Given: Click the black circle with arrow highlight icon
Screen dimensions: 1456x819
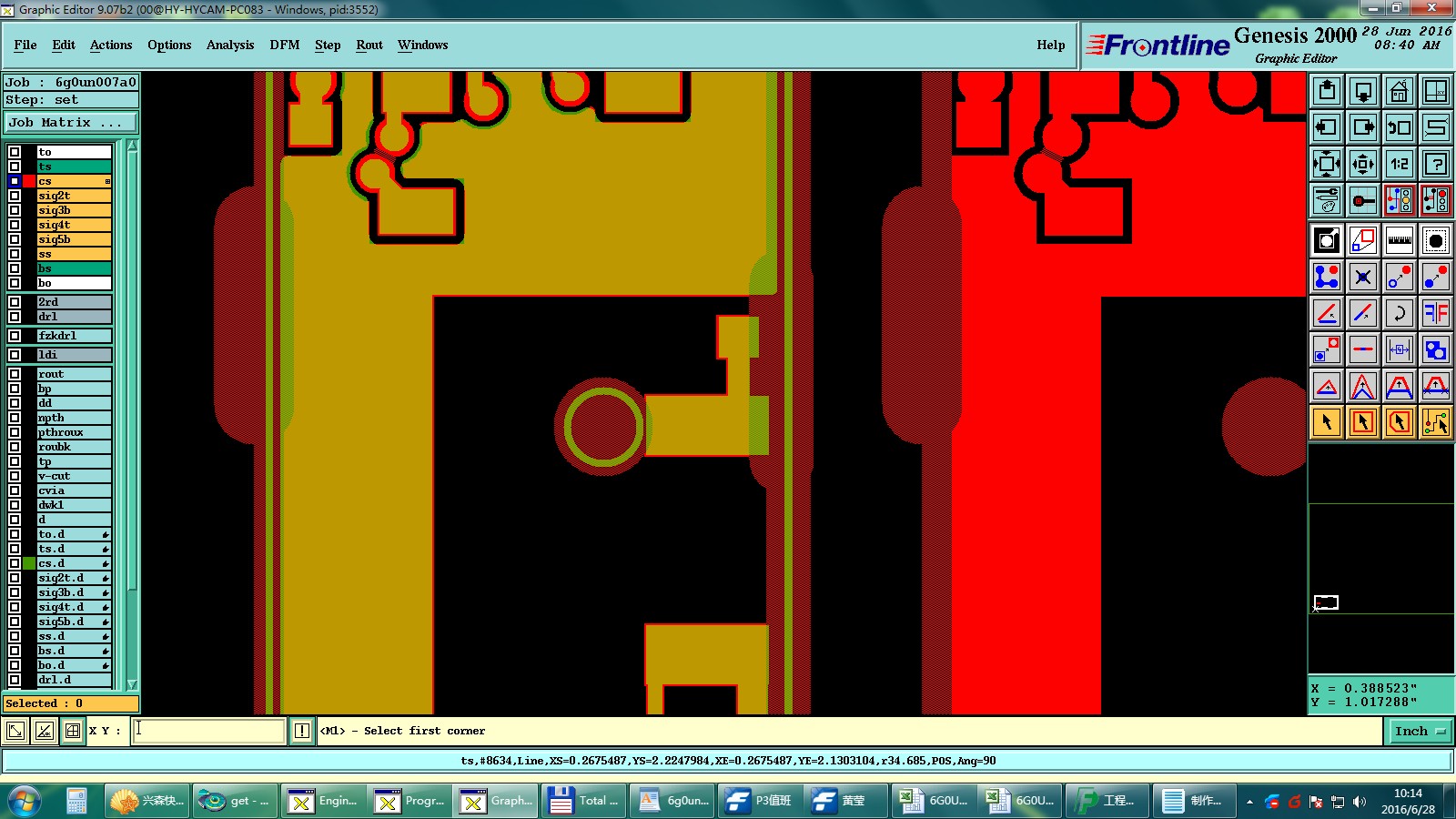Looking at the screenshot, I should (x=1327, y=240).
